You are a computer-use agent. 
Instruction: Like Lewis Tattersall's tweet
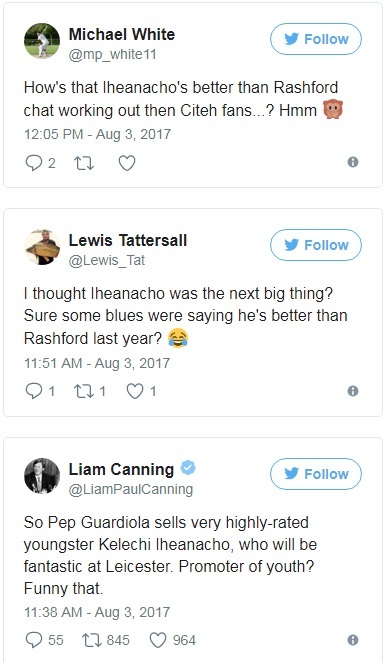tap(135, 391)
